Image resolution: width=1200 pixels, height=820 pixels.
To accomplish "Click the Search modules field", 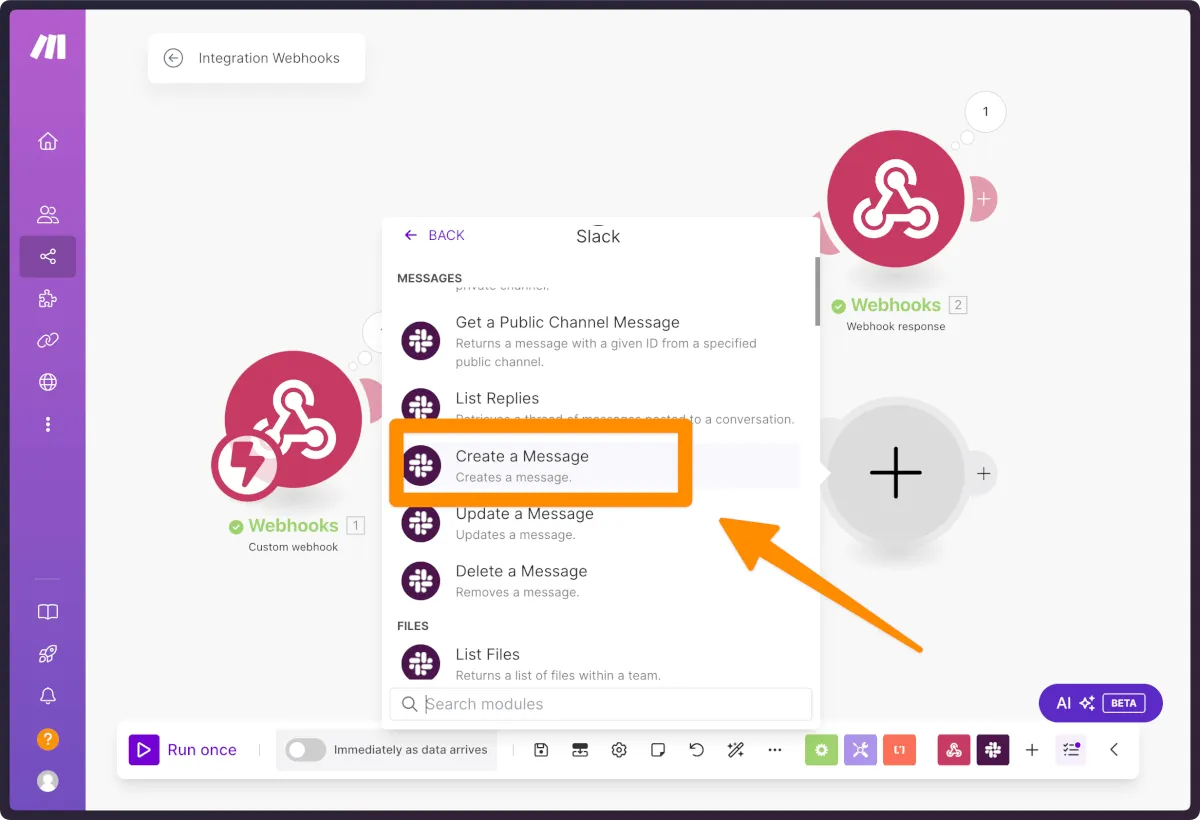I will click(x=601, y=704).
